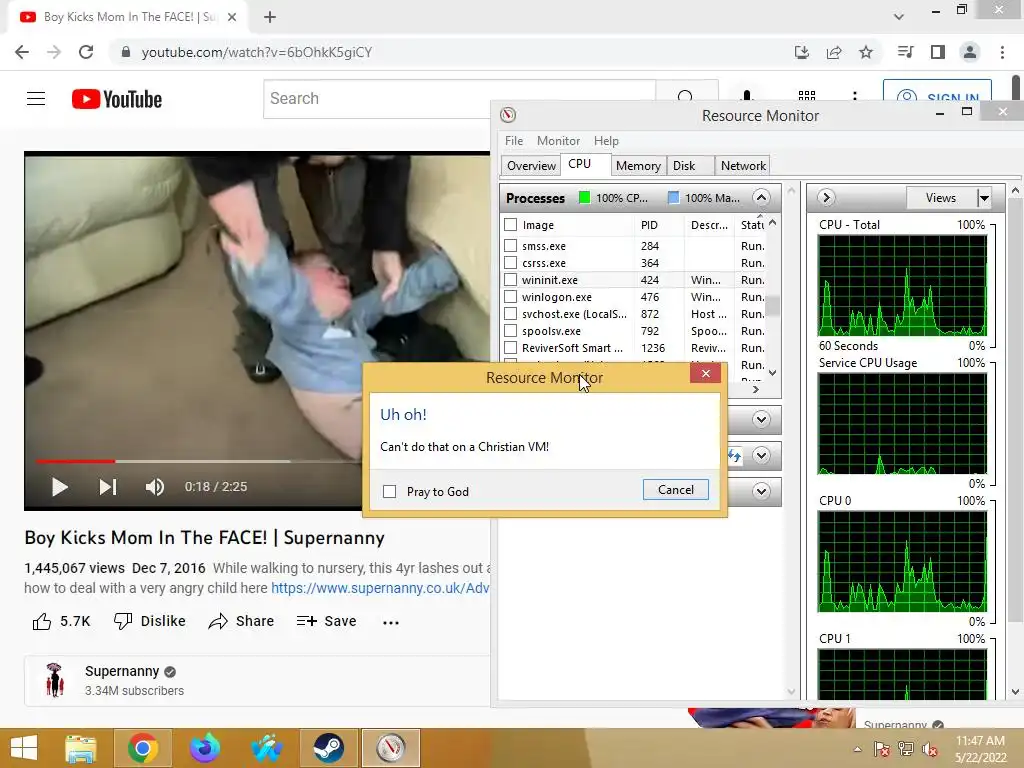This screenshot has width=1024, height=768.
Task: Close the Uh oh dialog with X
Action: point(705,374)
